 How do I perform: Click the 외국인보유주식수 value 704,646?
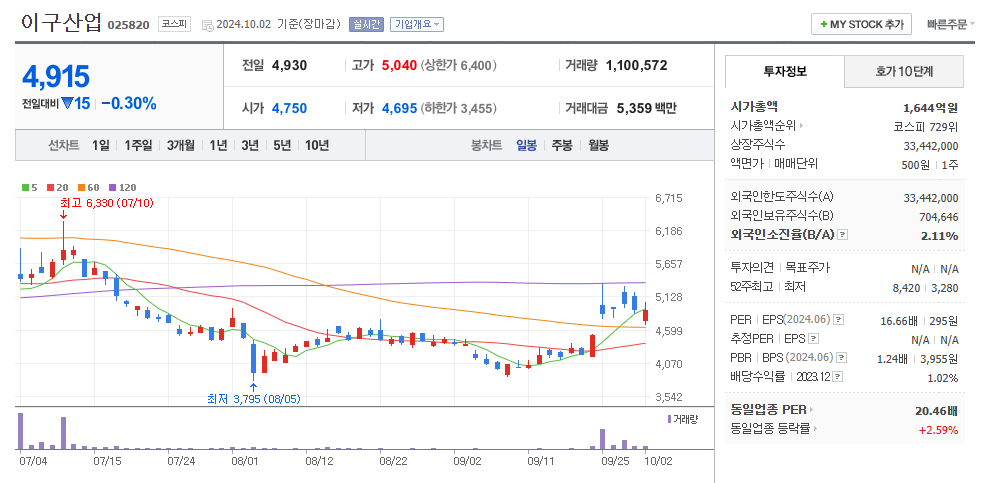pyautogui.click(x=939, y=217)
